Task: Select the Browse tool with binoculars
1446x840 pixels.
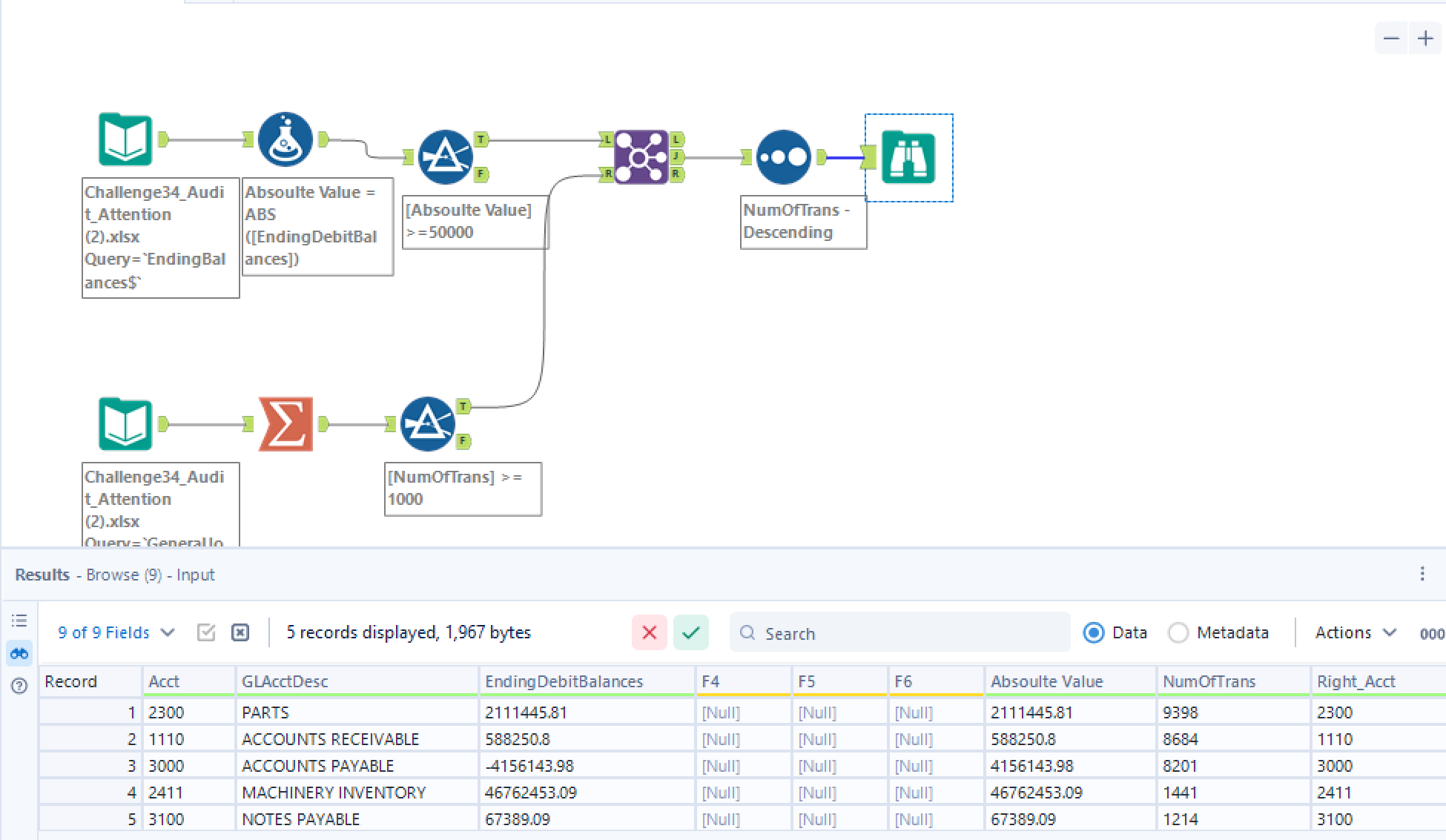Action: tap(908, 157)
